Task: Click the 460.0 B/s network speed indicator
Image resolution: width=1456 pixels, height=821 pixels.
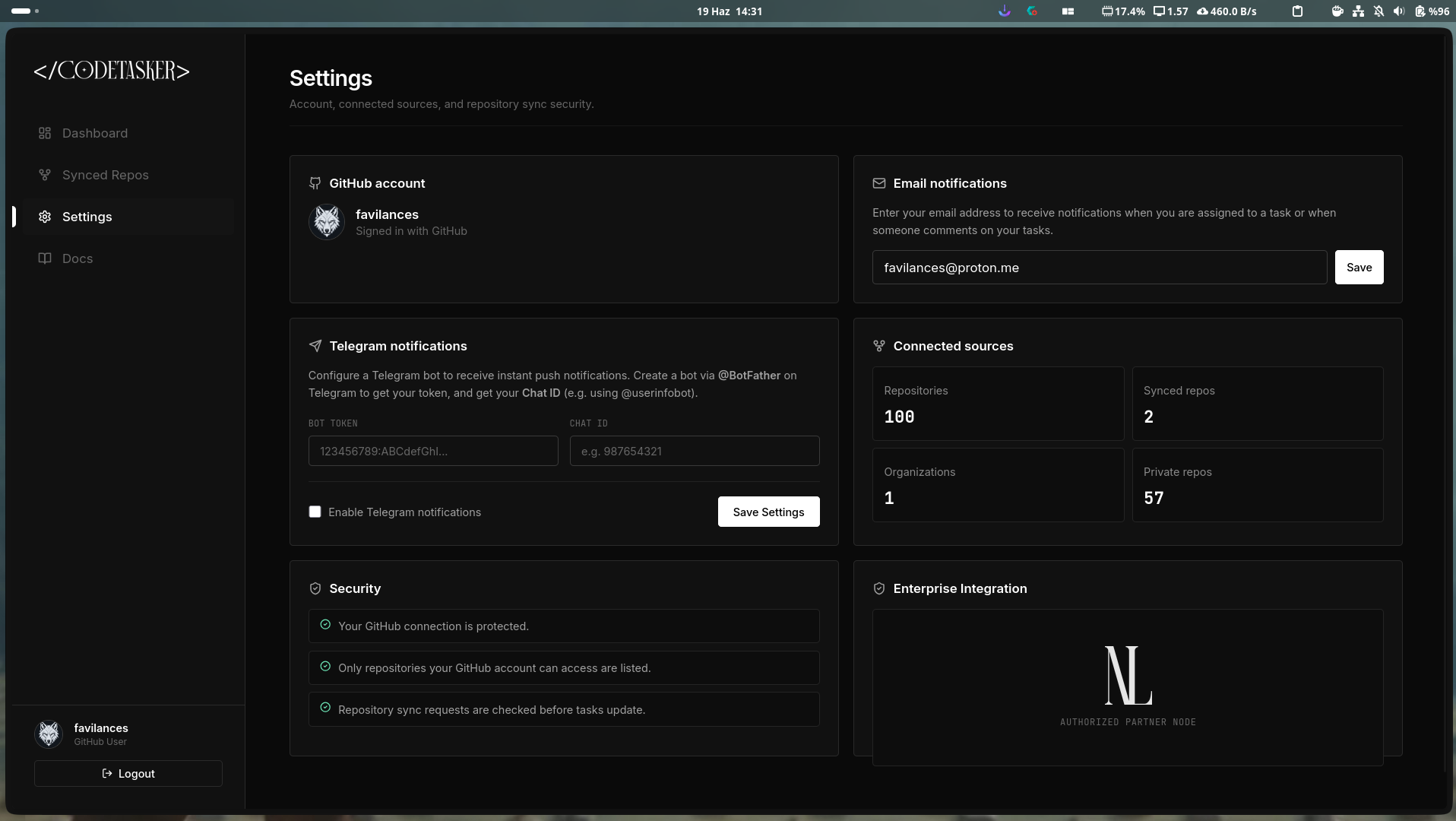Action: tap(1227, 11)
